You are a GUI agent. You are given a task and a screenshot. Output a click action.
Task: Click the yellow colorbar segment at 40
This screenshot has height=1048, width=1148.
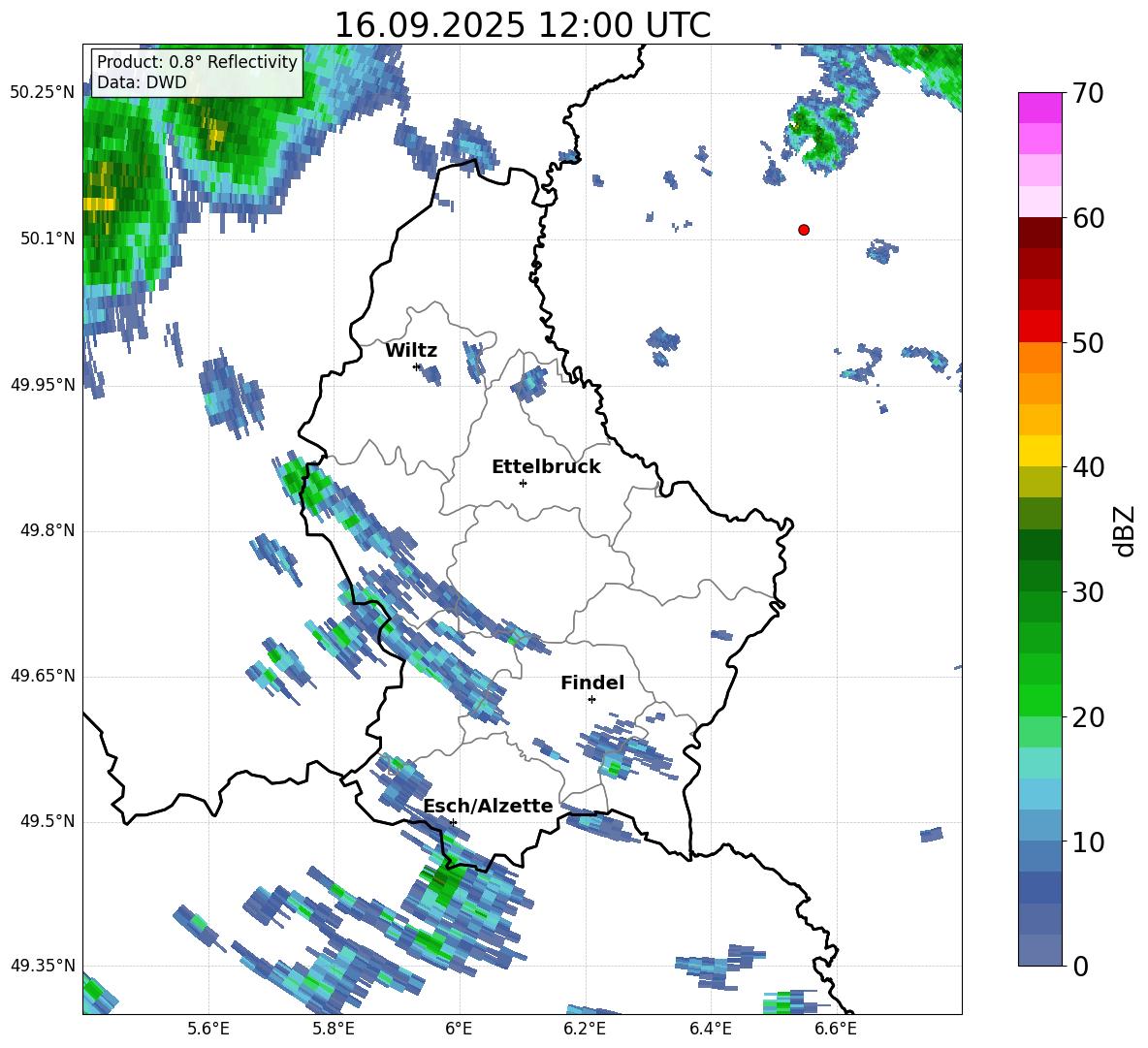(x=1039, y=451)
